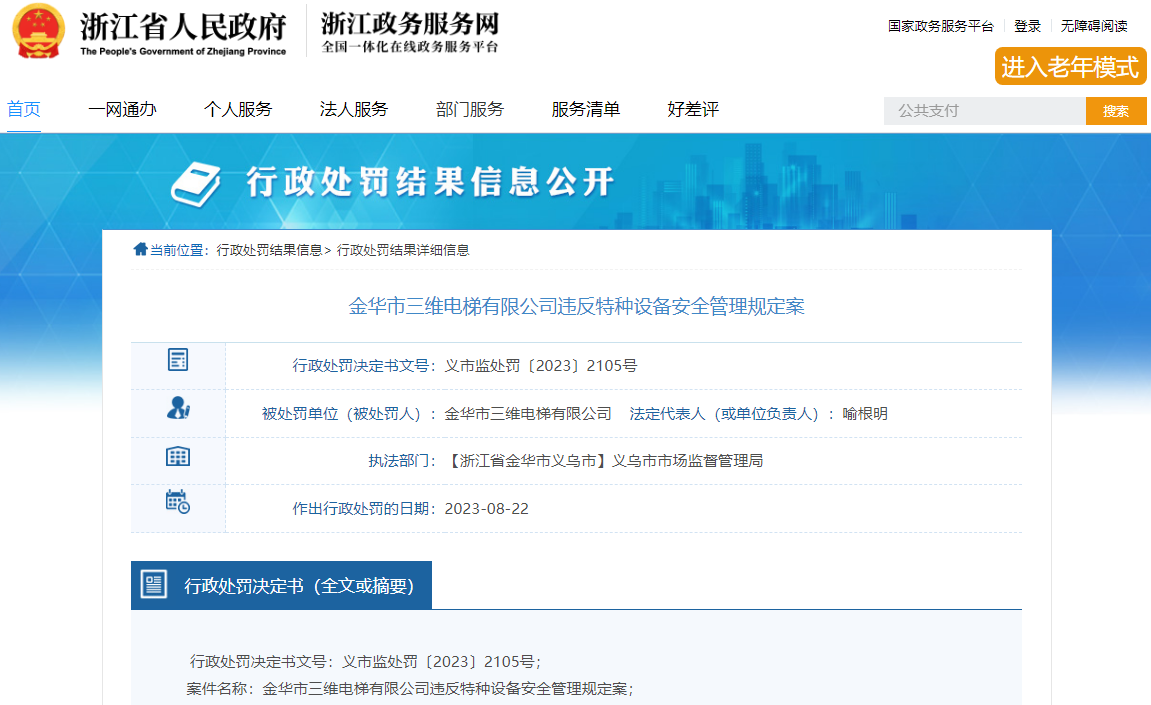
Task: Go to 法人服务 navigation item
Action: tap(354, 110)
